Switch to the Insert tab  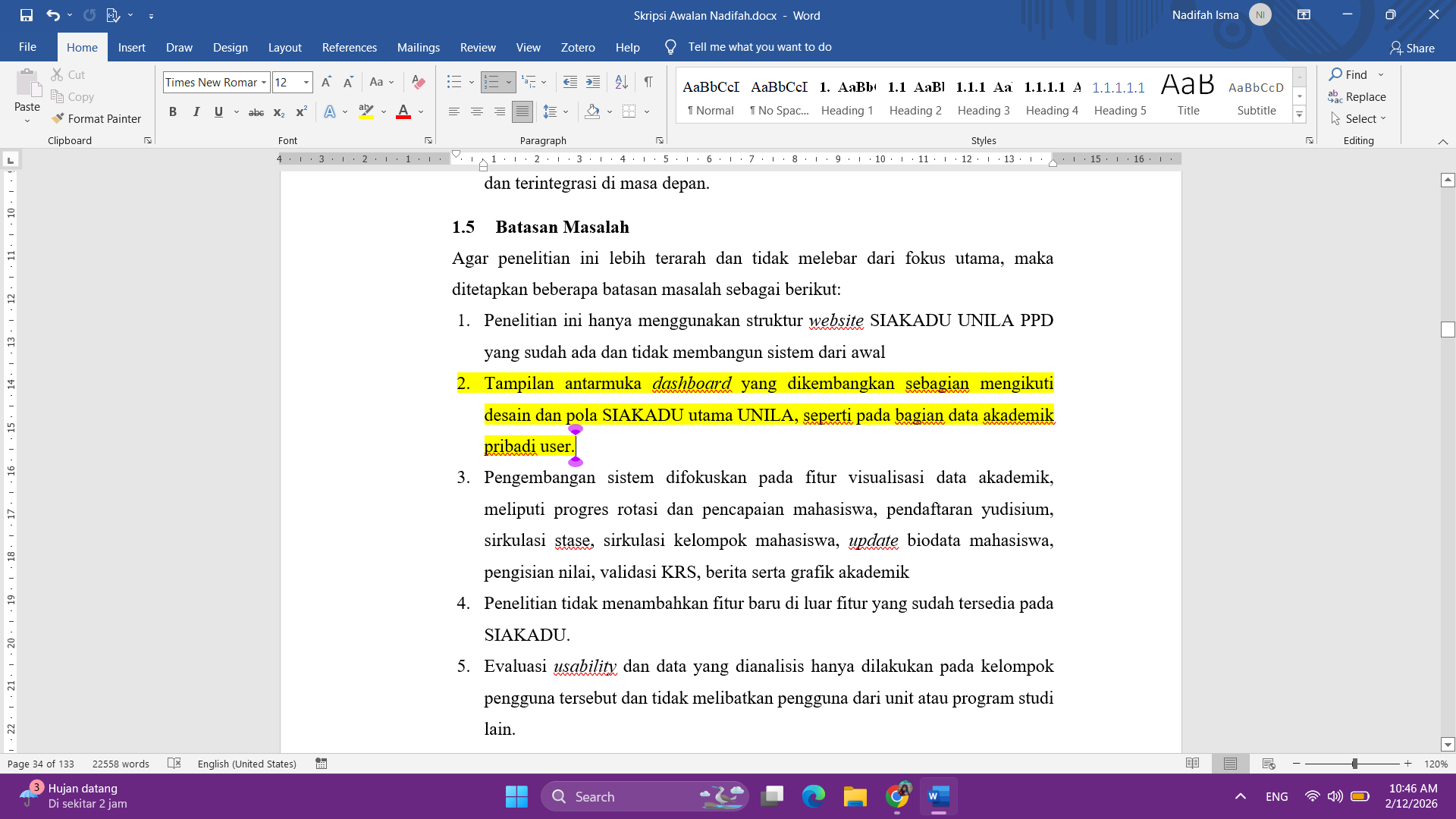(132, 47)
